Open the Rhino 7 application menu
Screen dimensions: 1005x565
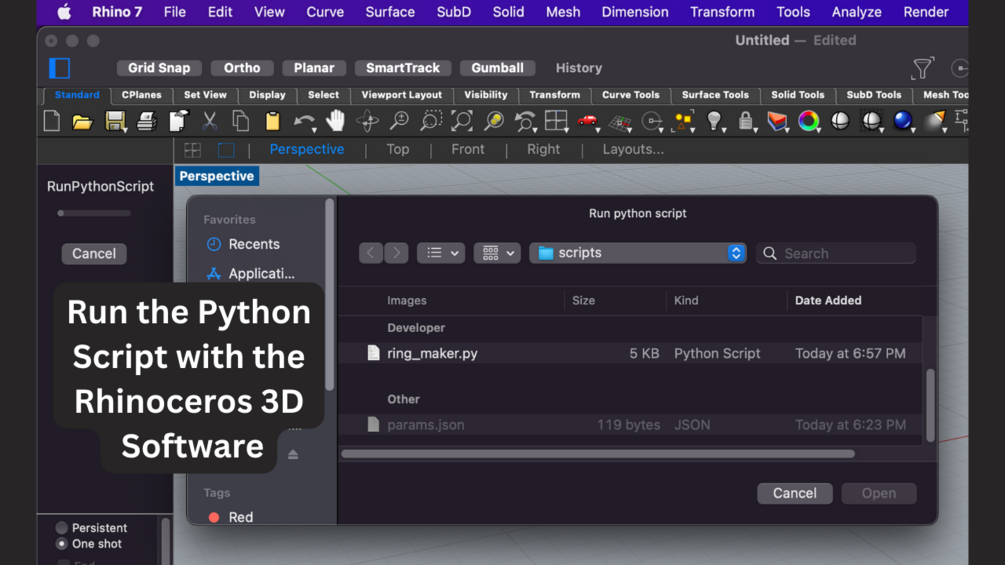pyautogui.click(x=117, y=12)
